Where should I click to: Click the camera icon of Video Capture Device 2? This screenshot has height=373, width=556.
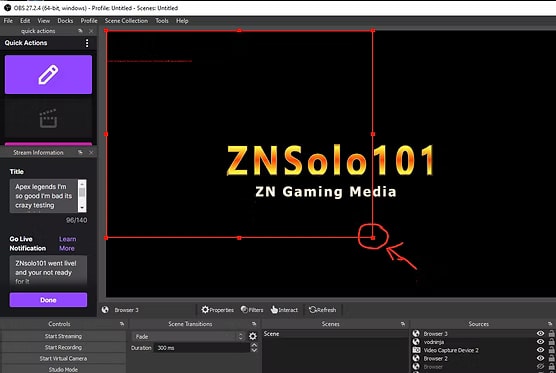pyautogui.click(x=416, y=350)
